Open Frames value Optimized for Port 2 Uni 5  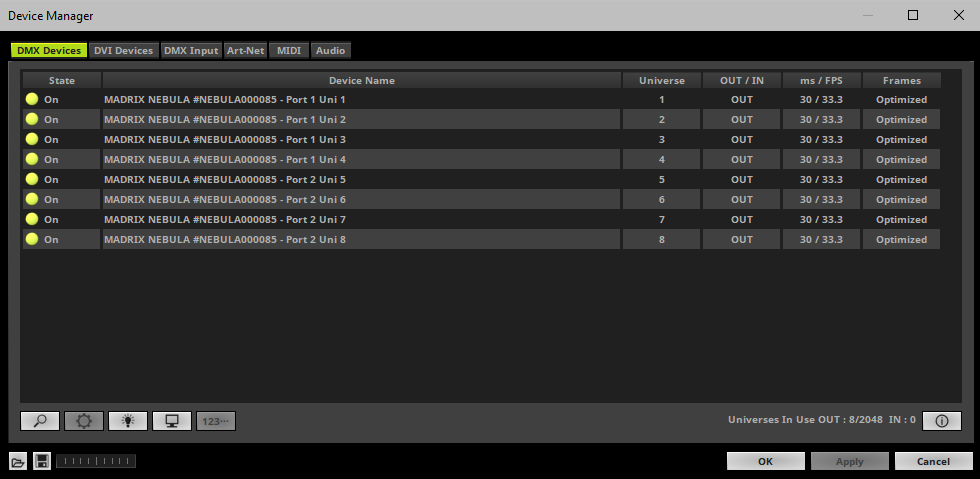(901, 179)
